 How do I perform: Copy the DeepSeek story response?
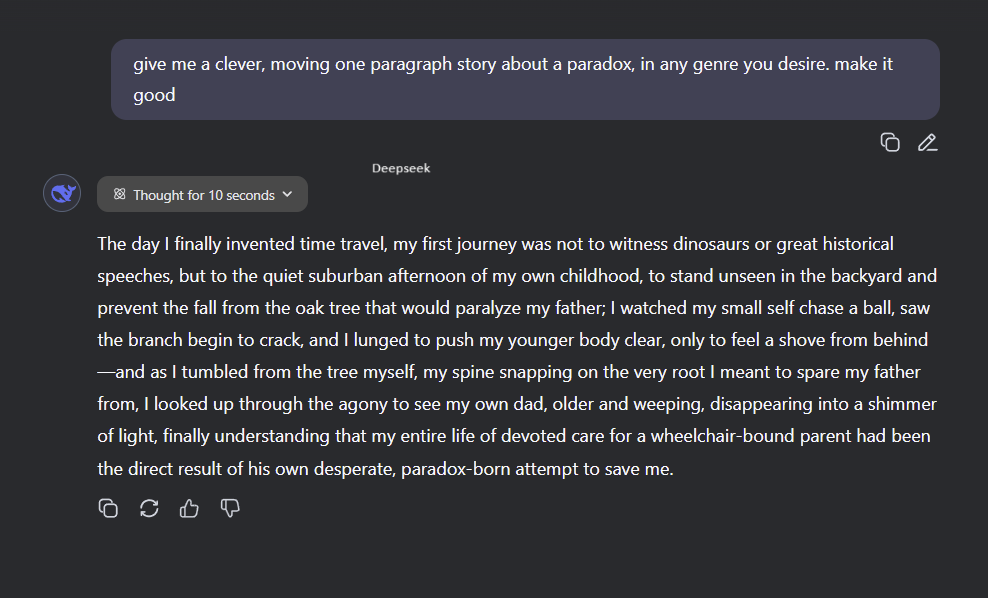108,508
